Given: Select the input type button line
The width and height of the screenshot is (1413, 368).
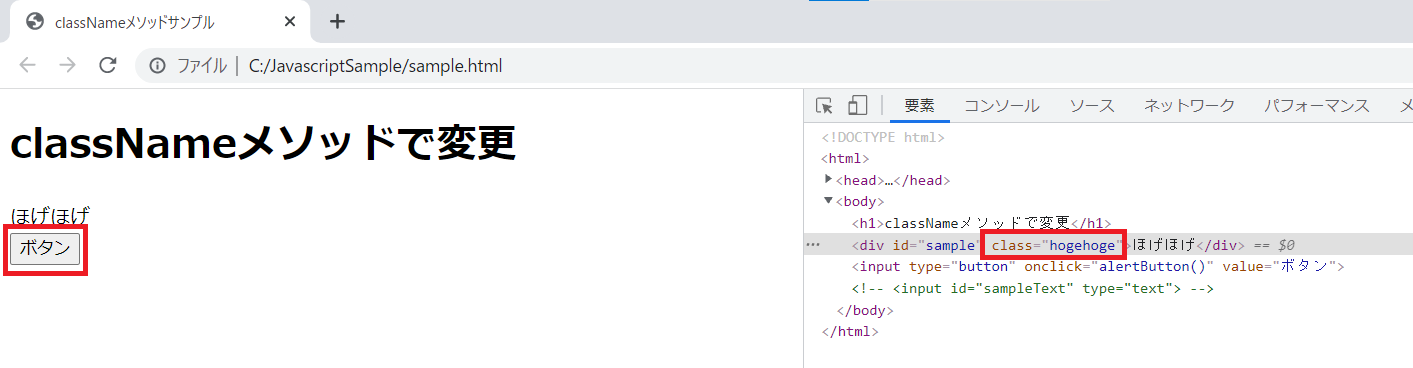Looking at the screenshot, I should (1099, 267).
